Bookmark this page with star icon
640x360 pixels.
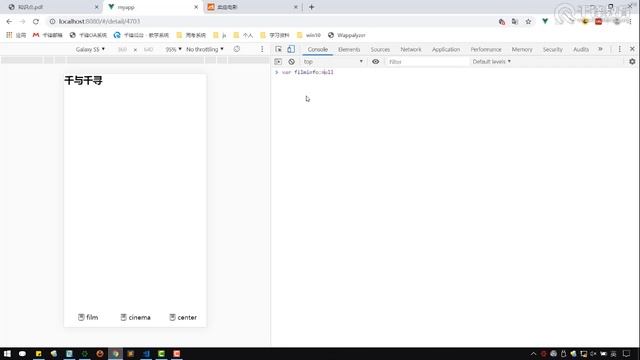(529, 21)
